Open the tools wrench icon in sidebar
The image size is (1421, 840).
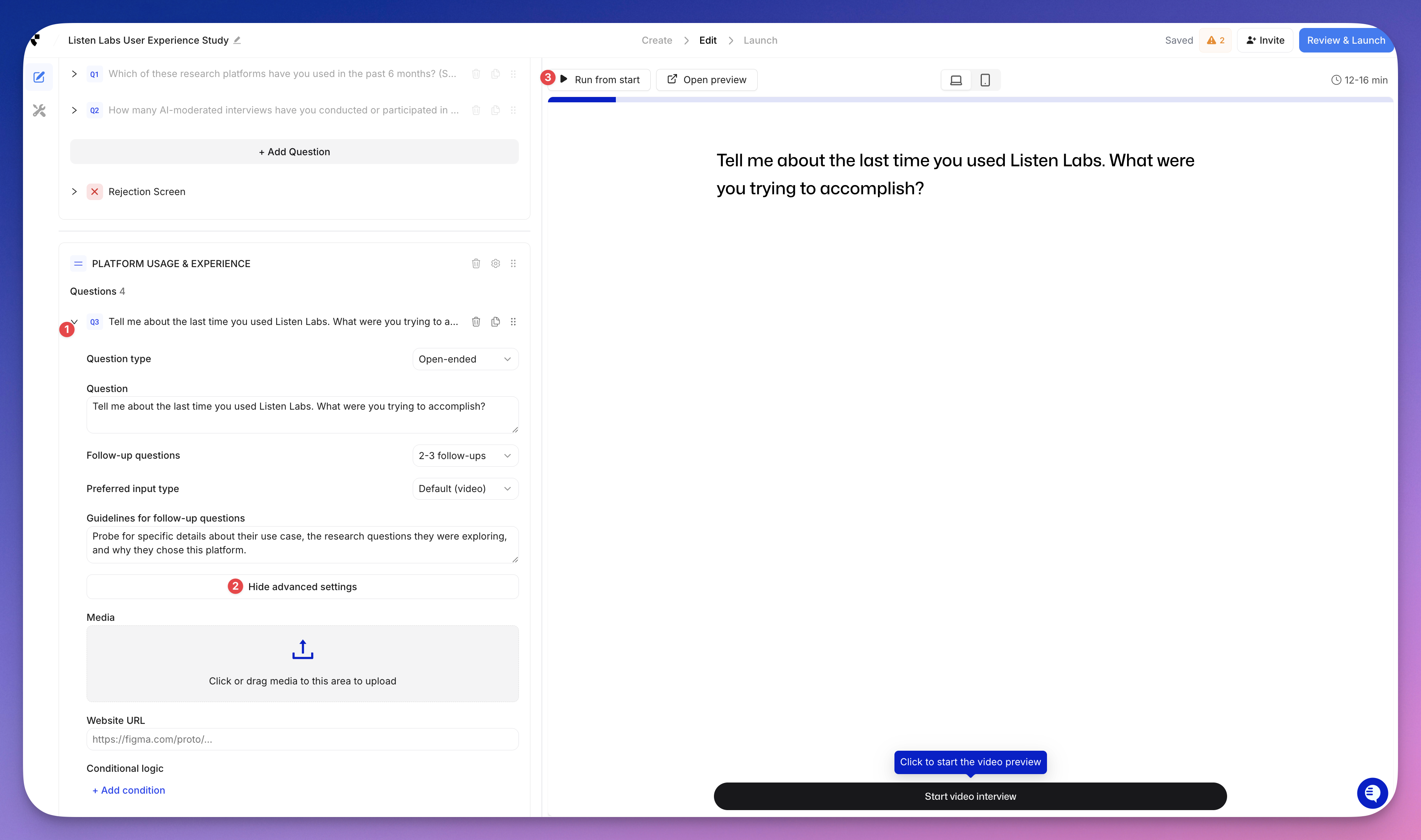[39, 110]
